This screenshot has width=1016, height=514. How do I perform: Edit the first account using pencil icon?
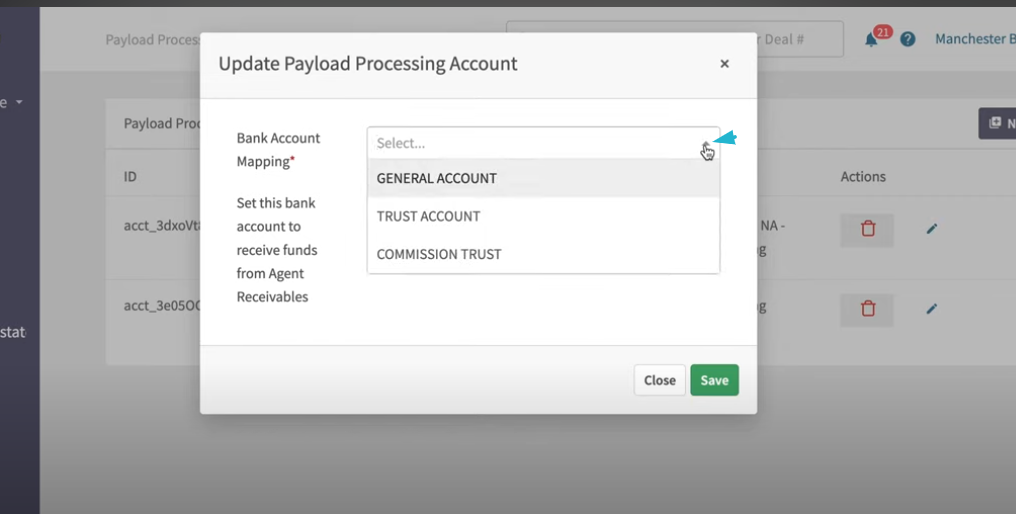932,229
